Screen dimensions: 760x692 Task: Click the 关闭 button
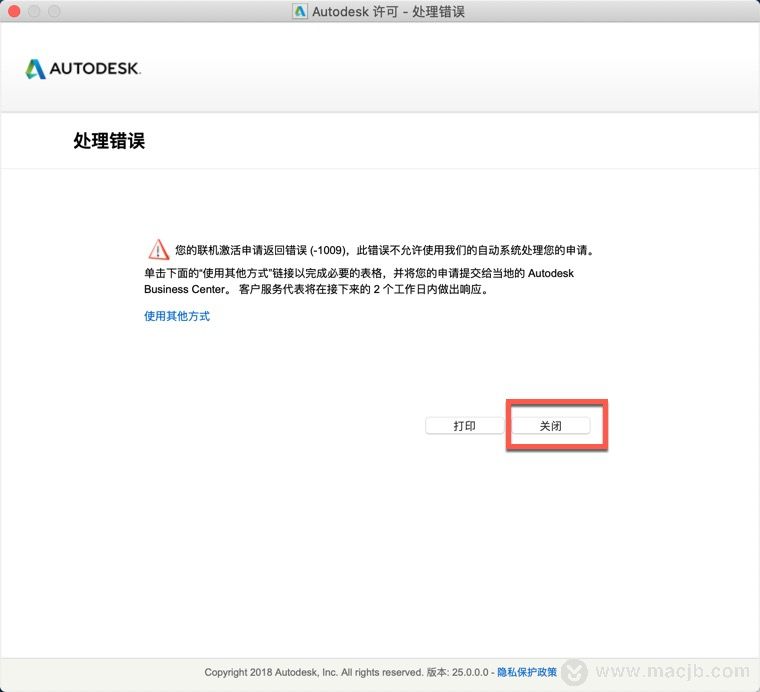551,425
